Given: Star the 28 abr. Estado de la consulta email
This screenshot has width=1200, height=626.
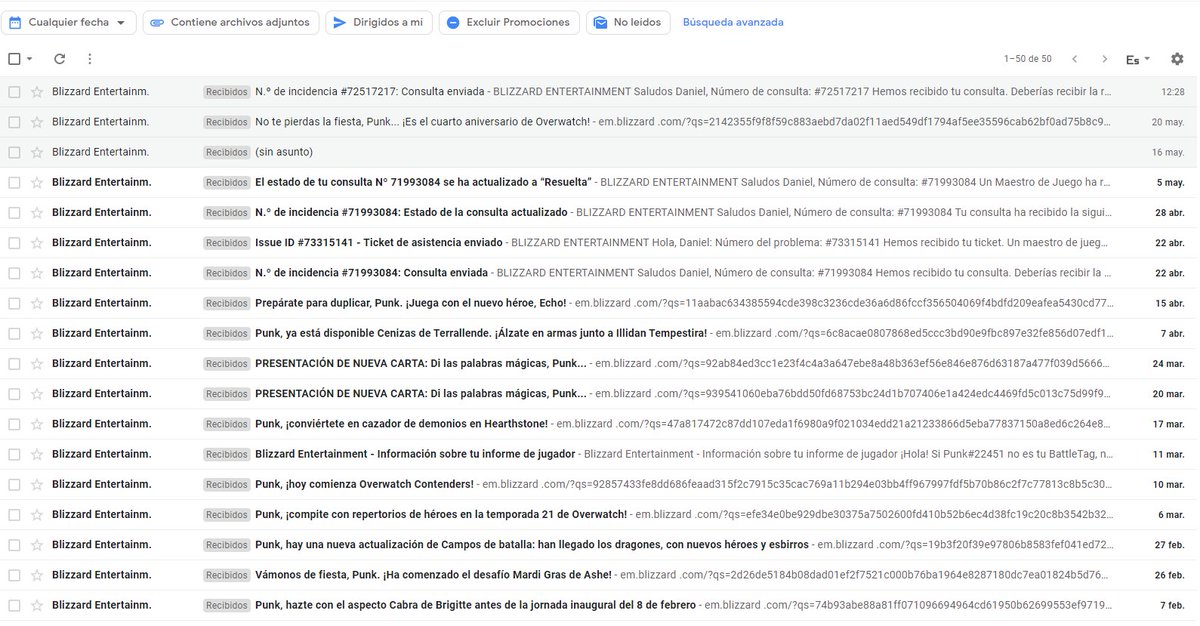Looking at the screenshot, I should tap(37, 212).
